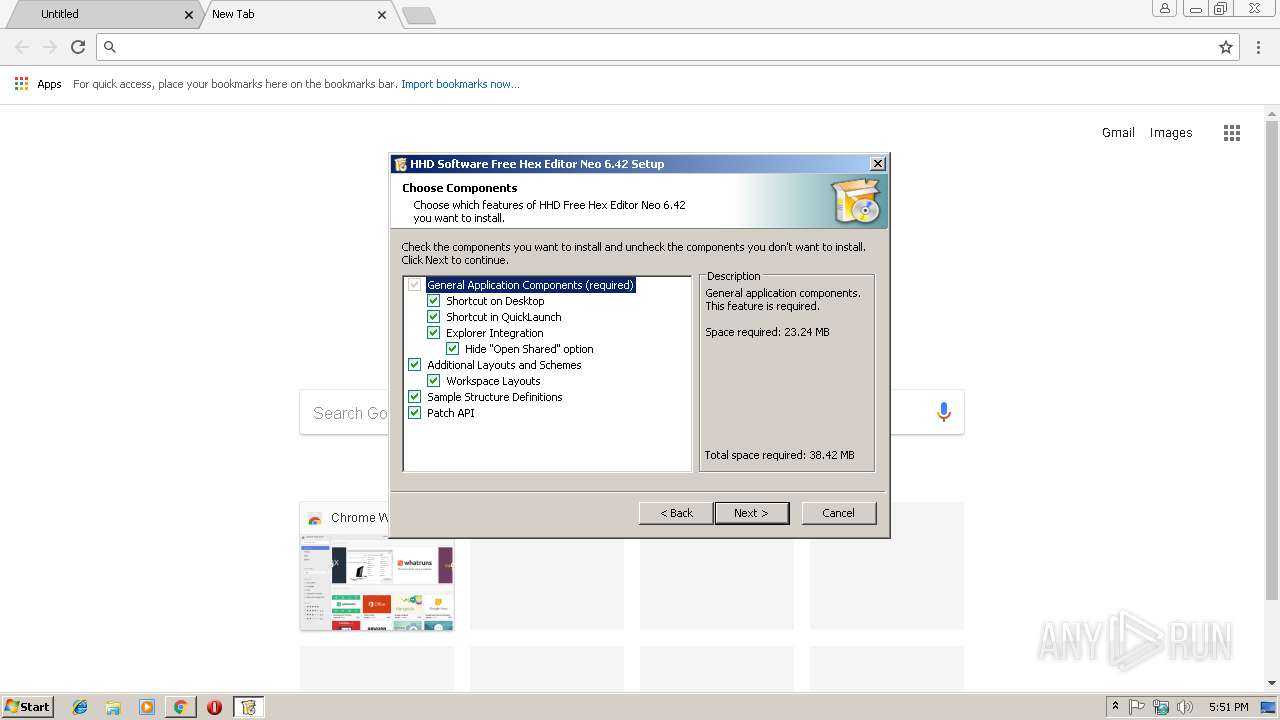This screenshot has width=1280, height=720.
Task: Click the page scrollbar down arrow
Action: coord(1272,683)
